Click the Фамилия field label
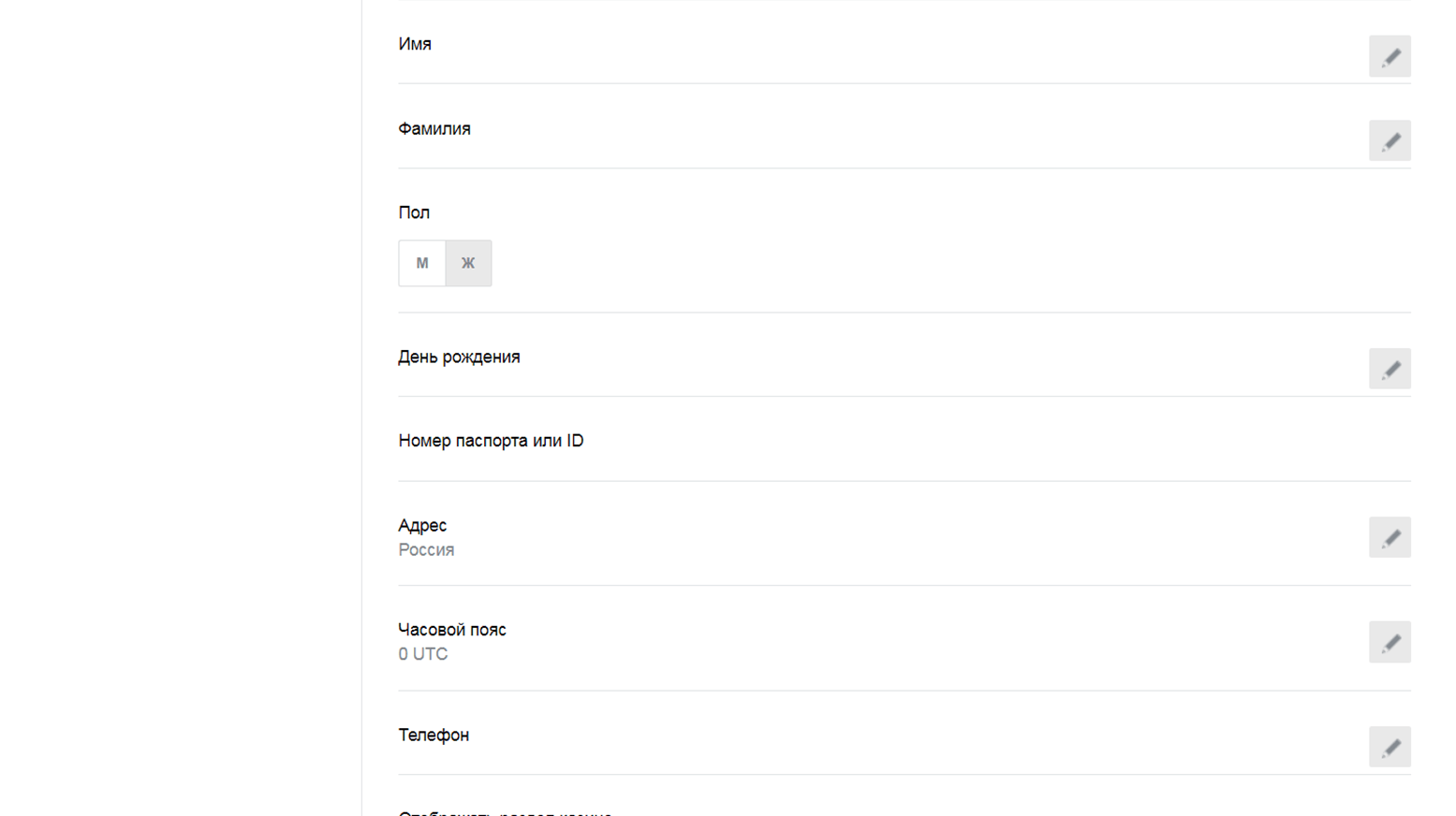The width and height of the screenshot is (1456, 816). [434, 129]
